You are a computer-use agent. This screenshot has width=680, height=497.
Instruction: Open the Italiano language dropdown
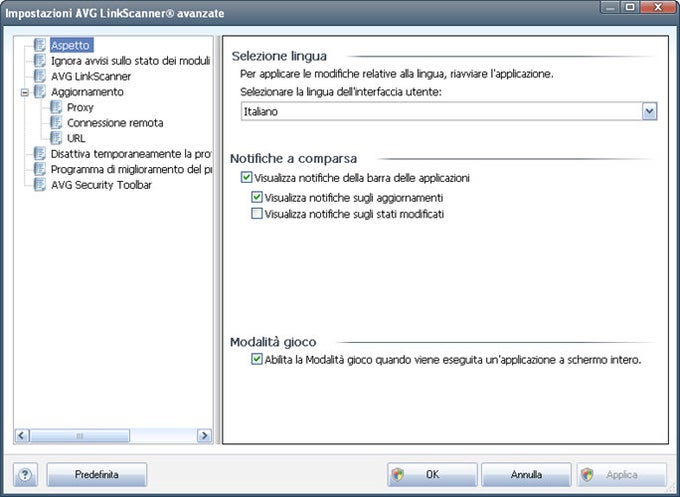click(649, 111)
